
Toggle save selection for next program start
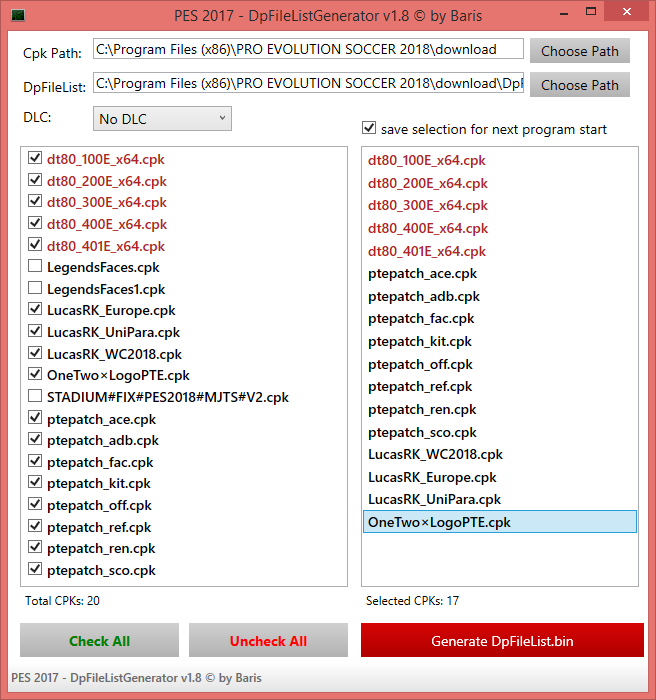click(x=369, y=128)
